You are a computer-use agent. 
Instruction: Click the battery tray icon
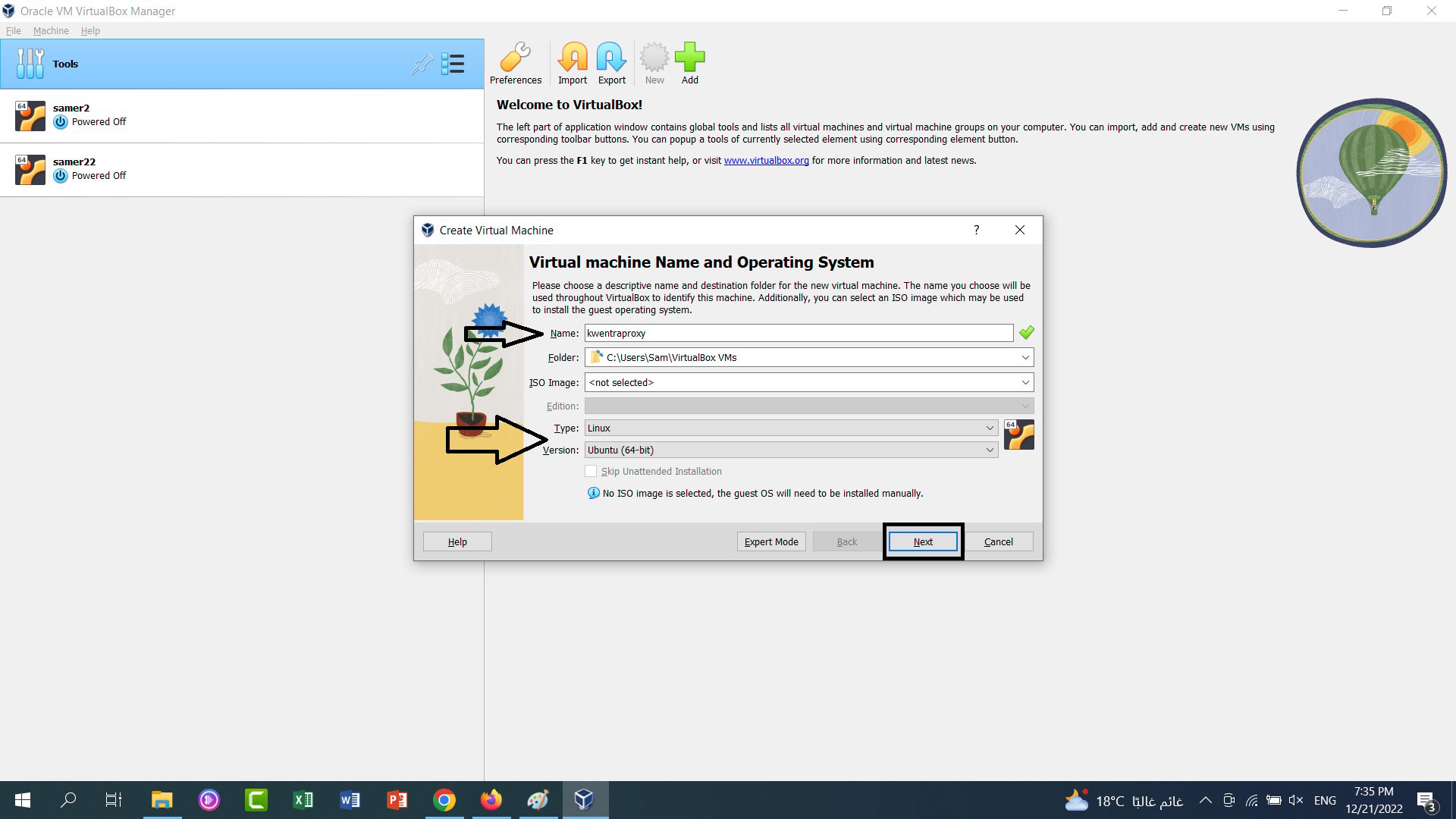tap(1274, 800)
